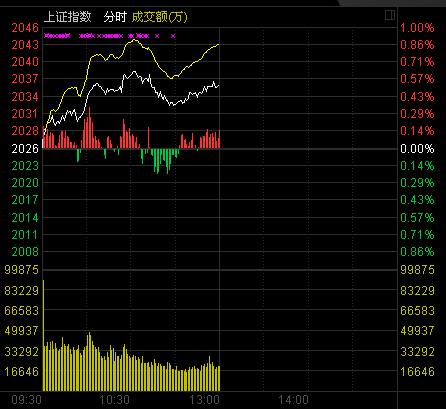Click the last magenta x marker
Viewport: 446px width, 409px height.
[173, 36]
